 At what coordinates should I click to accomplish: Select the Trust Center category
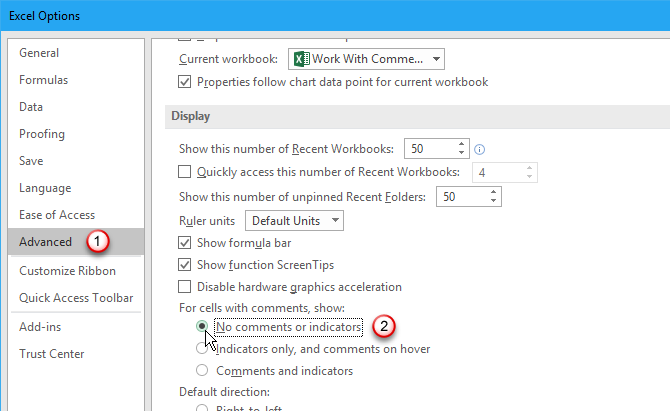pyautogui.click(x=53, y=353)
